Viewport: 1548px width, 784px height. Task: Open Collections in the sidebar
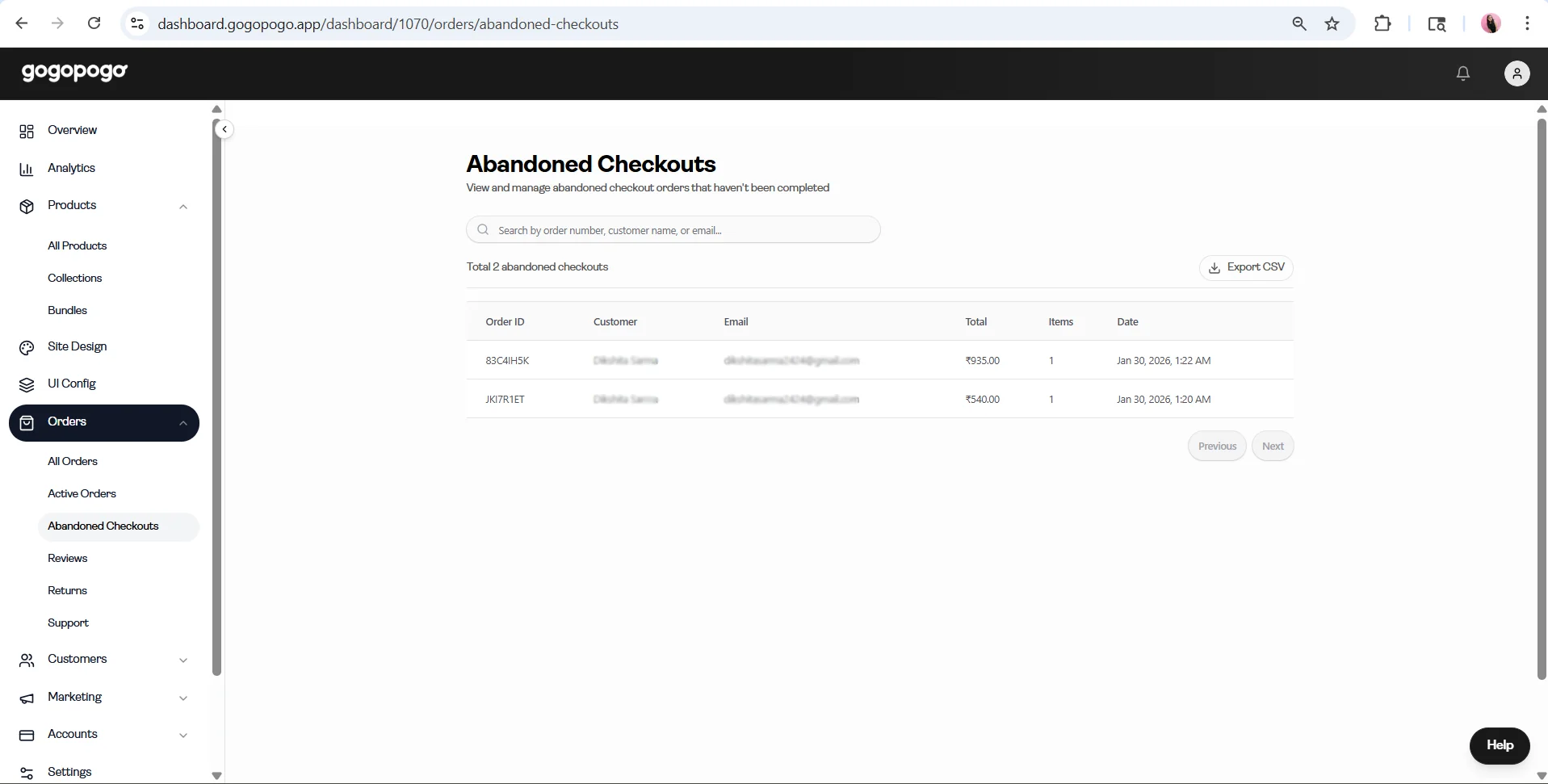pyautogui.click(x=74, y=278)
